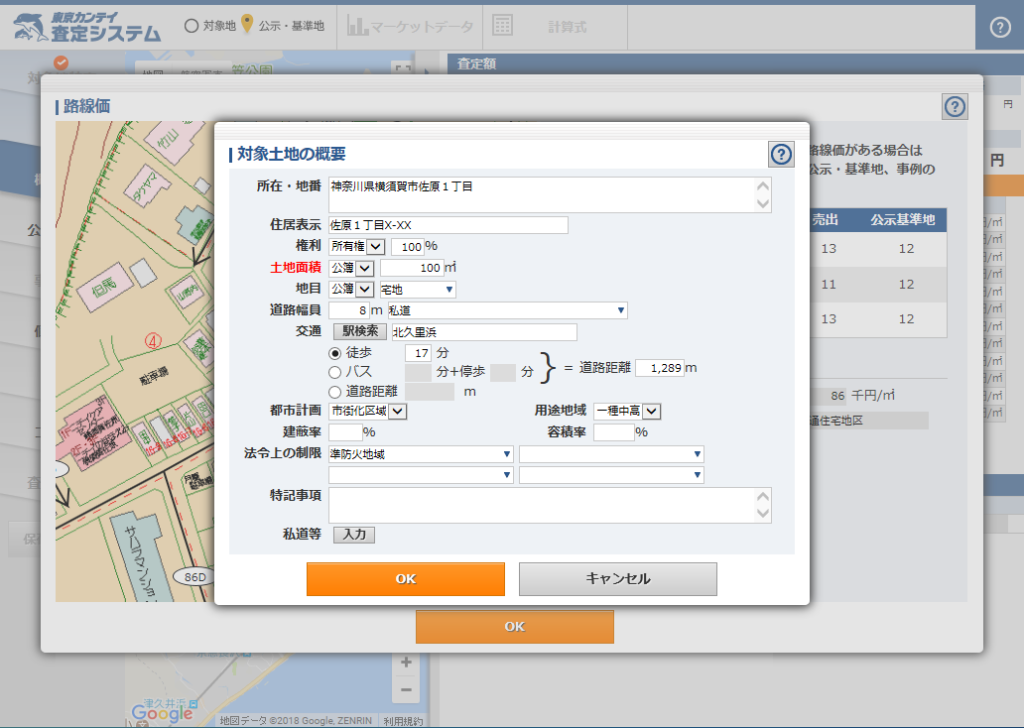The width and height of the screenshot is (1024, 728).
Task: Click the 駅検索 button
Action: [x=360, y=332]
